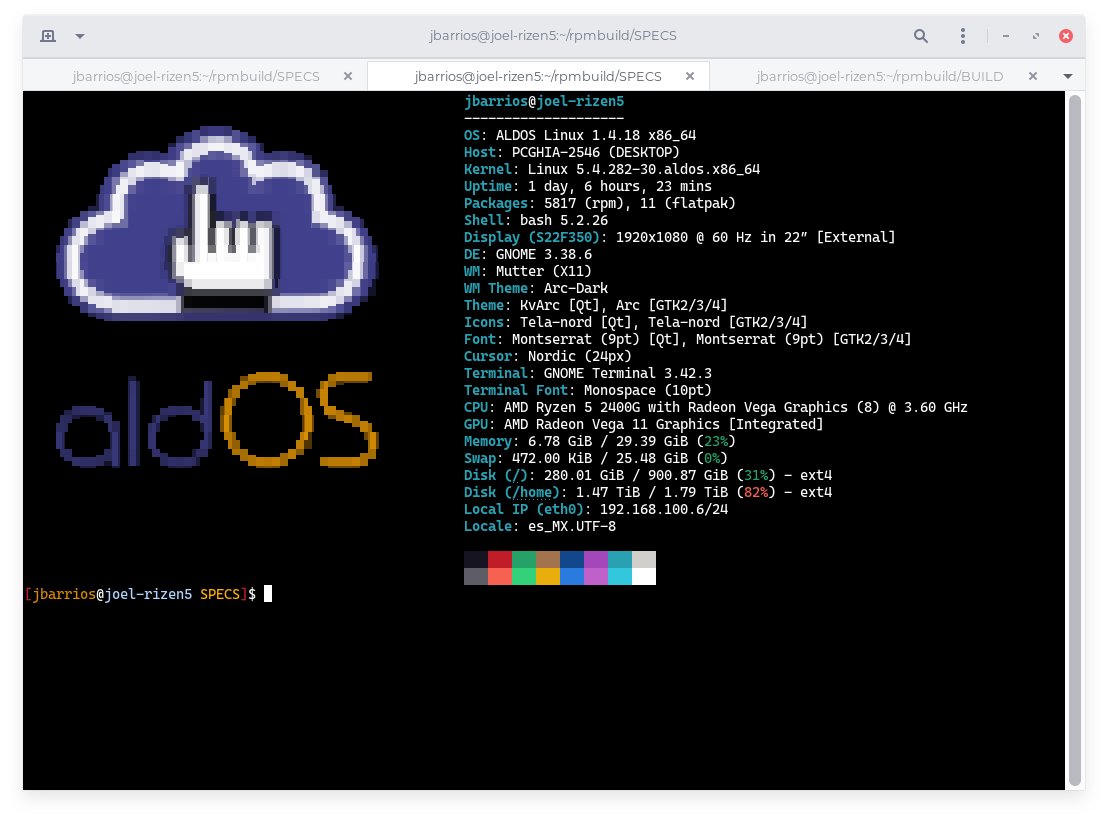Click the Kernel: Linux 5.4.282-30 line
Viewport: 1108px width, 821px height.
612,169
